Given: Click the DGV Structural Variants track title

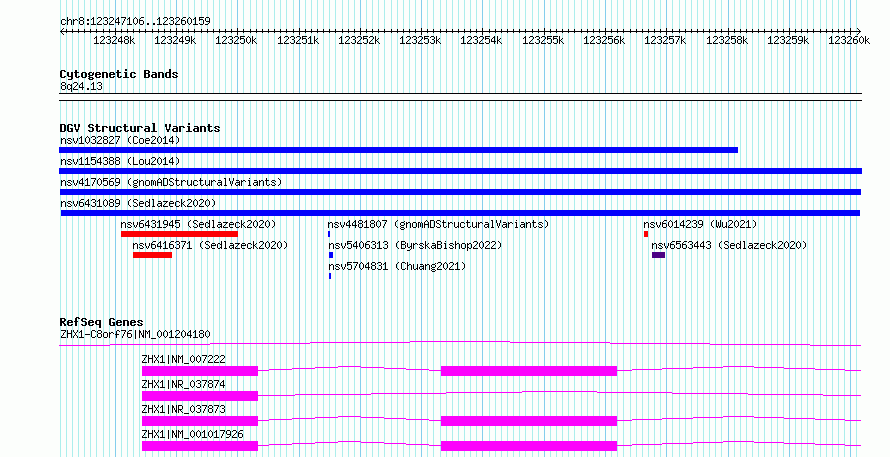Looking at the screenshot, I should pos(140,128).
